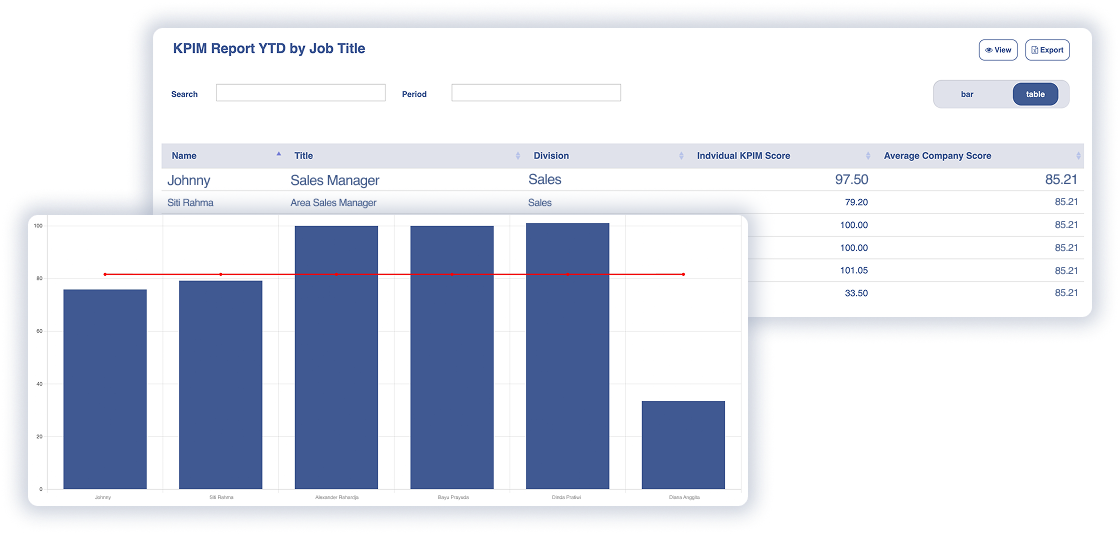Click the shortest bar, Diana Anggita

[x=683, y=445]
